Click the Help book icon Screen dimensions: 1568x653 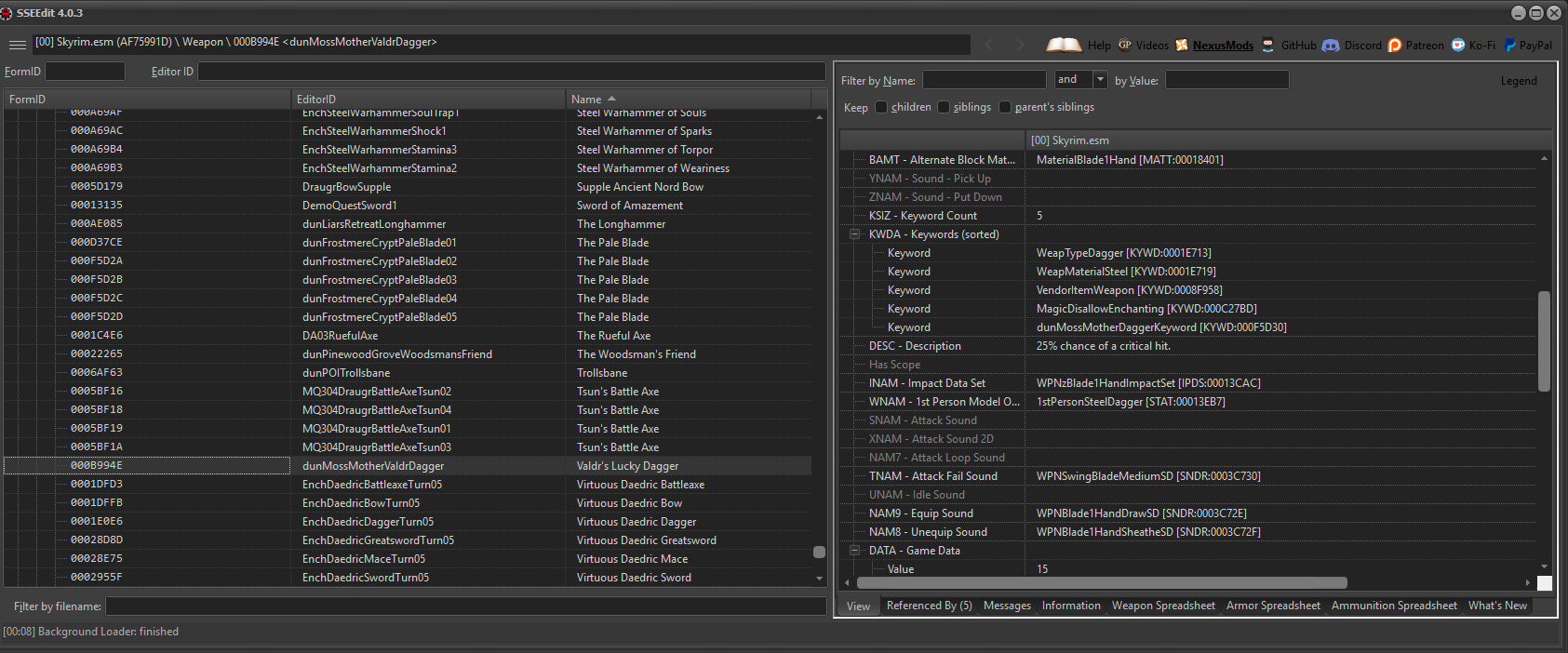(1065, 45)
